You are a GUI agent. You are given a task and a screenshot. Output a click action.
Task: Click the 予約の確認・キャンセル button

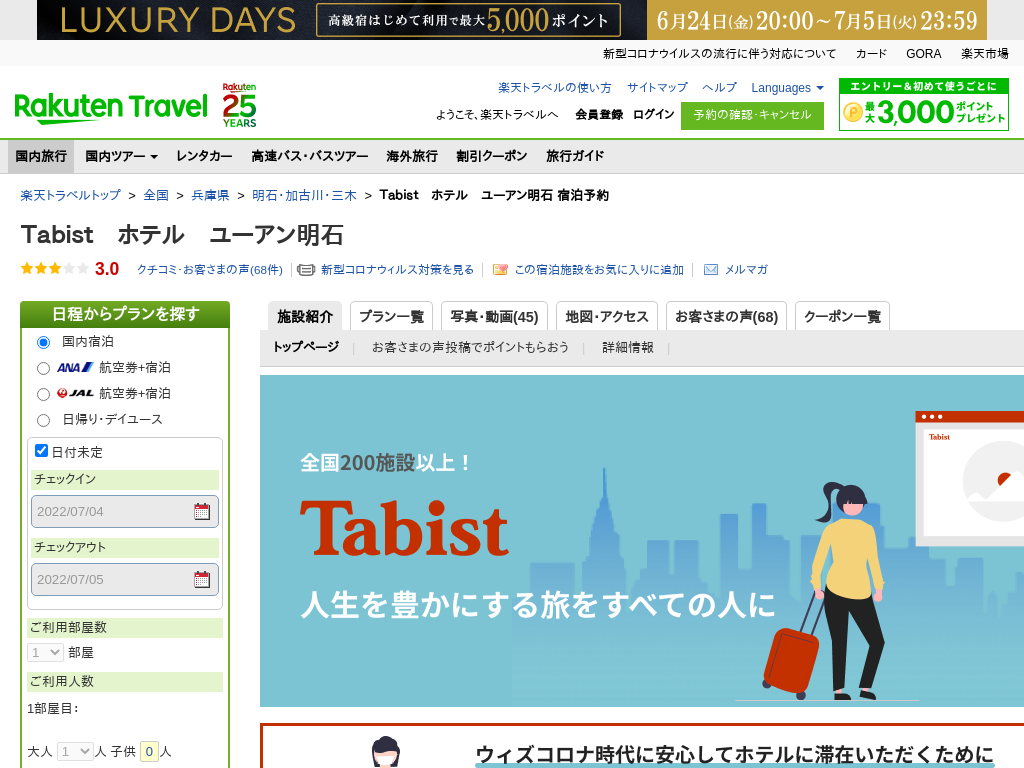point(752,116)
